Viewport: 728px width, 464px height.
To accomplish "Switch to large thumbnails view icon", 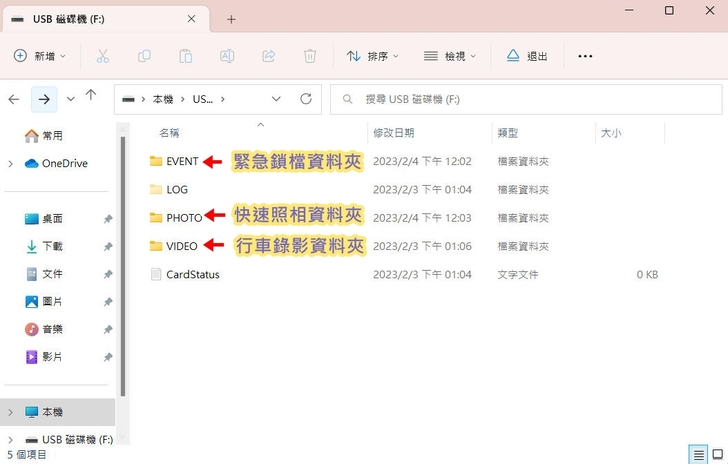I will (x=716, y=454).
